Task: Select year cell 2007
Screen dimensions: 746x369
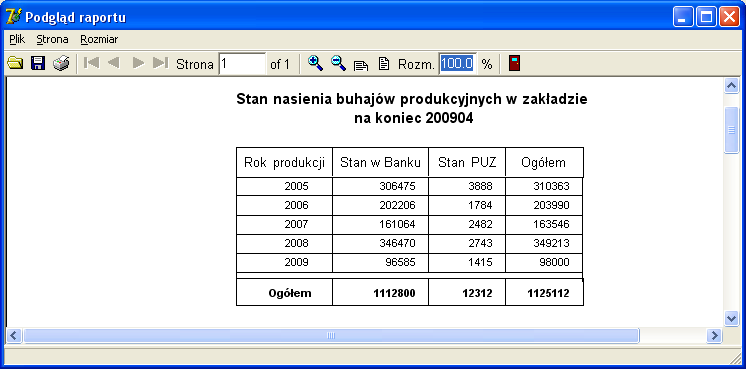Action: coord(296,224)
